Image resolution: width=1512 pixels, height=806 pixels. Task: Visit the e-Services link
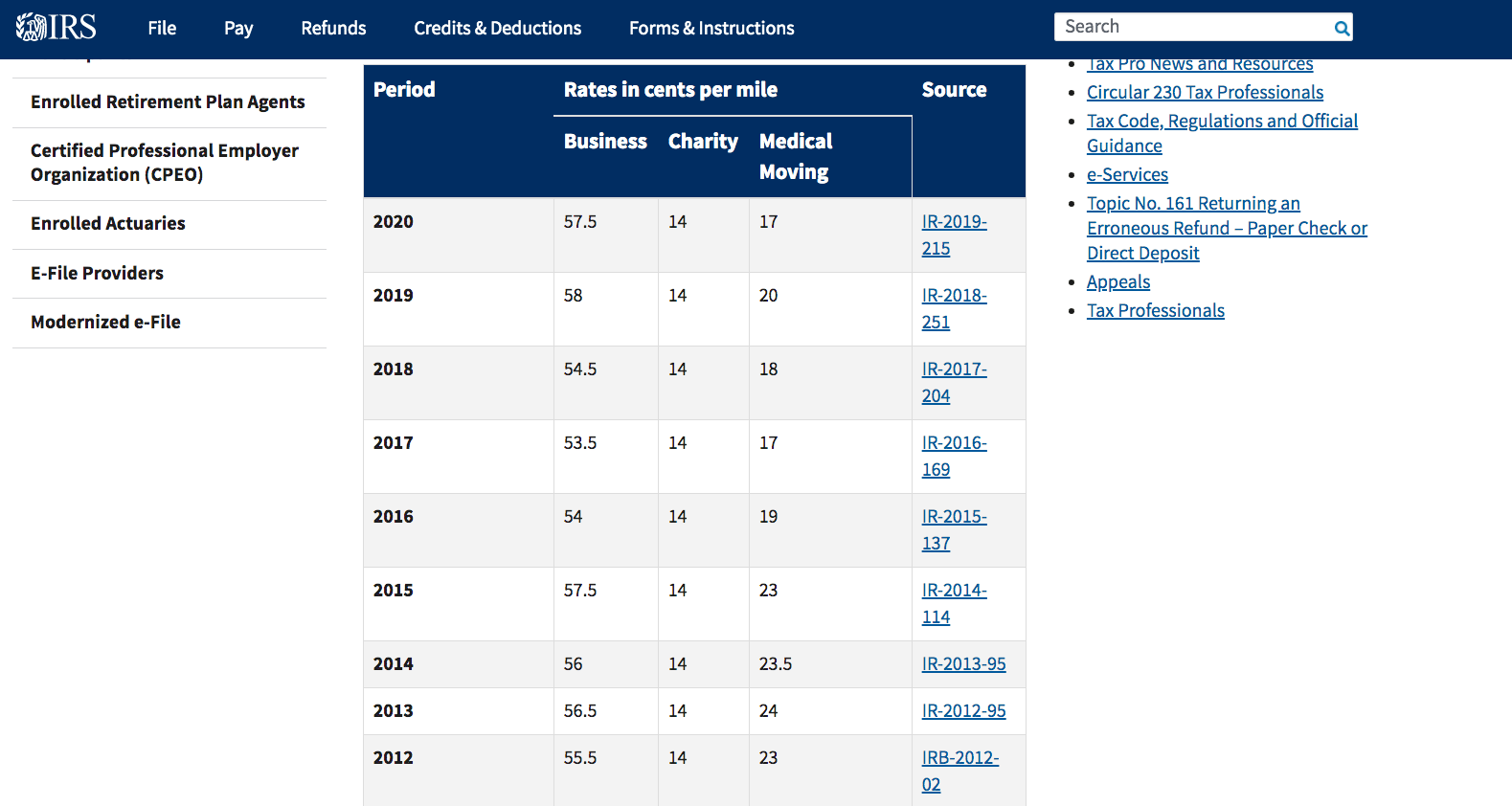pyautogui.click(x=1127, y=175)
